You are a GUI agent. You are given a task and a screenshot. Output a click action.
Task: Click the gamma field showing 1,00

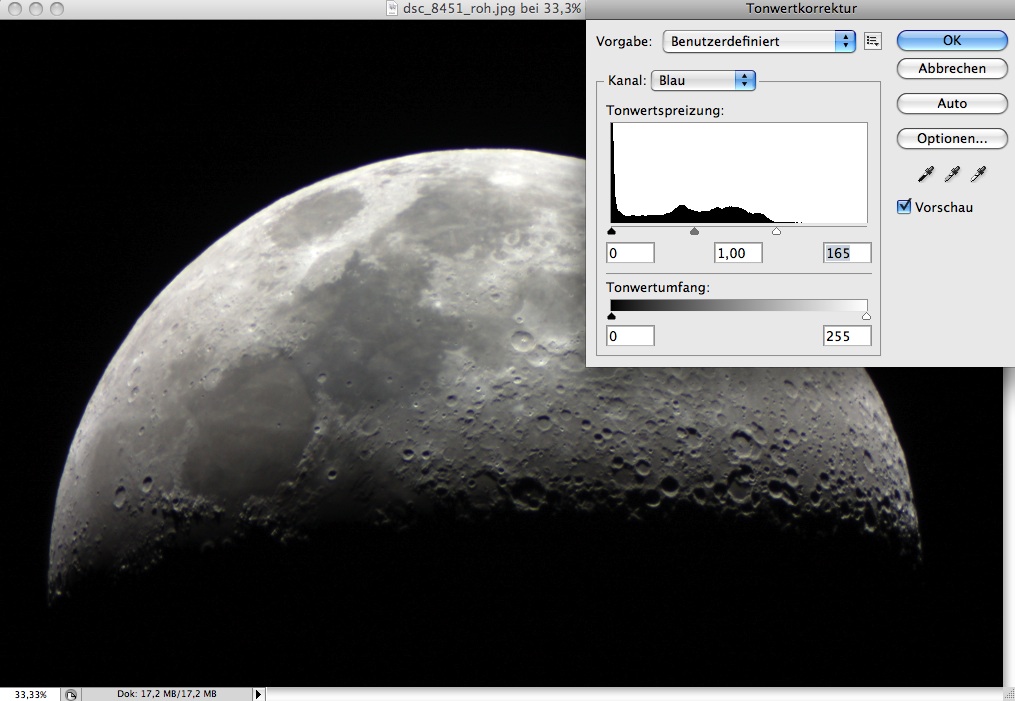[x=739, y=253]
